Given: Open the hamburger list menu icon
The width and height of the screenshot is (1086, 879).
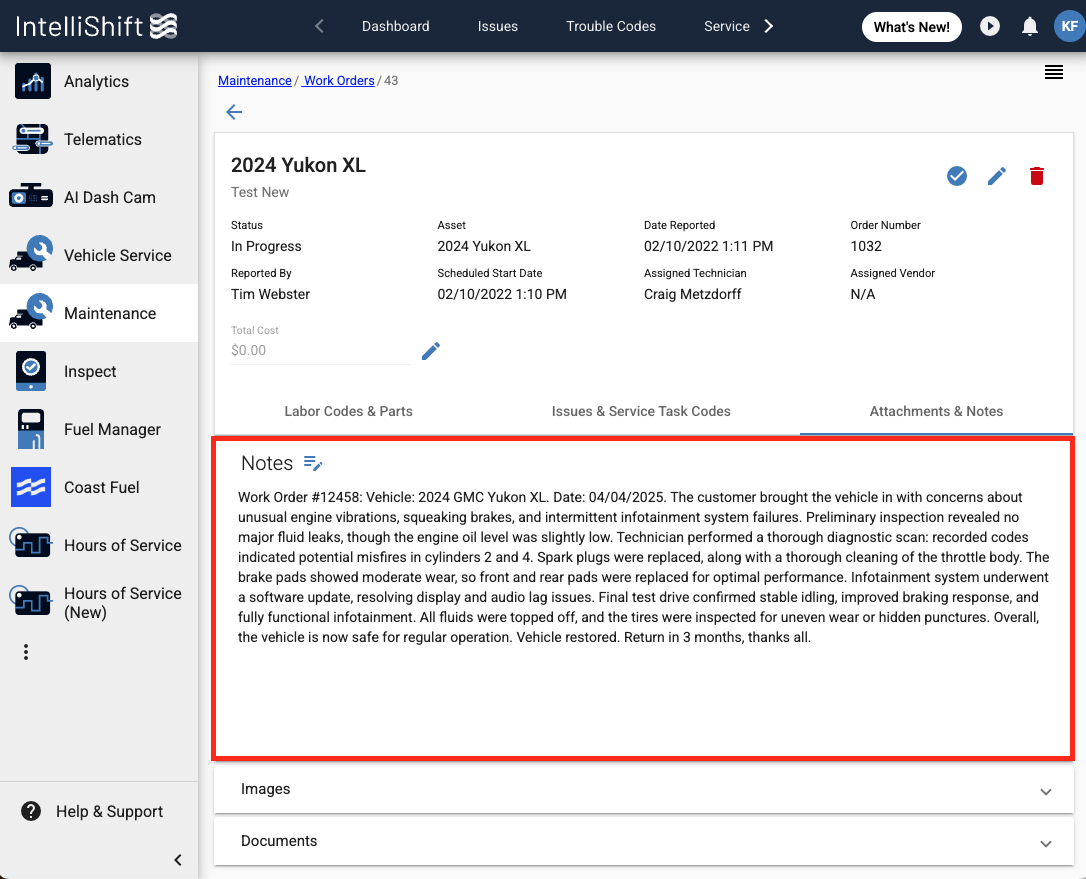Looking at the screenshot, I should click(1054, 72).
